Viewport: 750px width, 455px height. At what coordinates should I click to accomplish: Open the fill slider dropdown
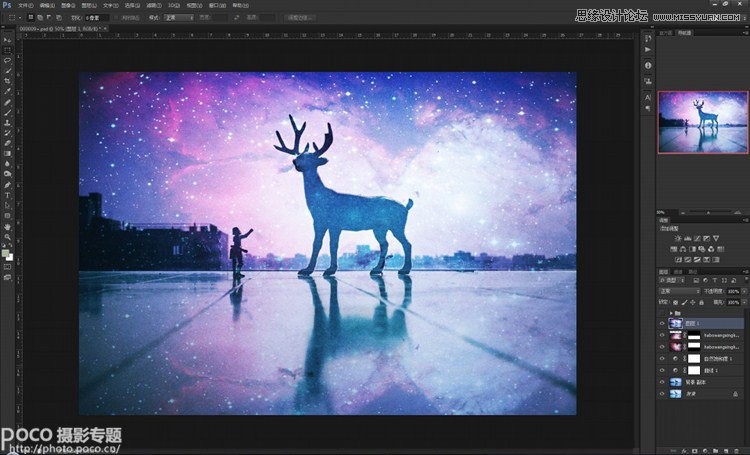coord(743,302)
